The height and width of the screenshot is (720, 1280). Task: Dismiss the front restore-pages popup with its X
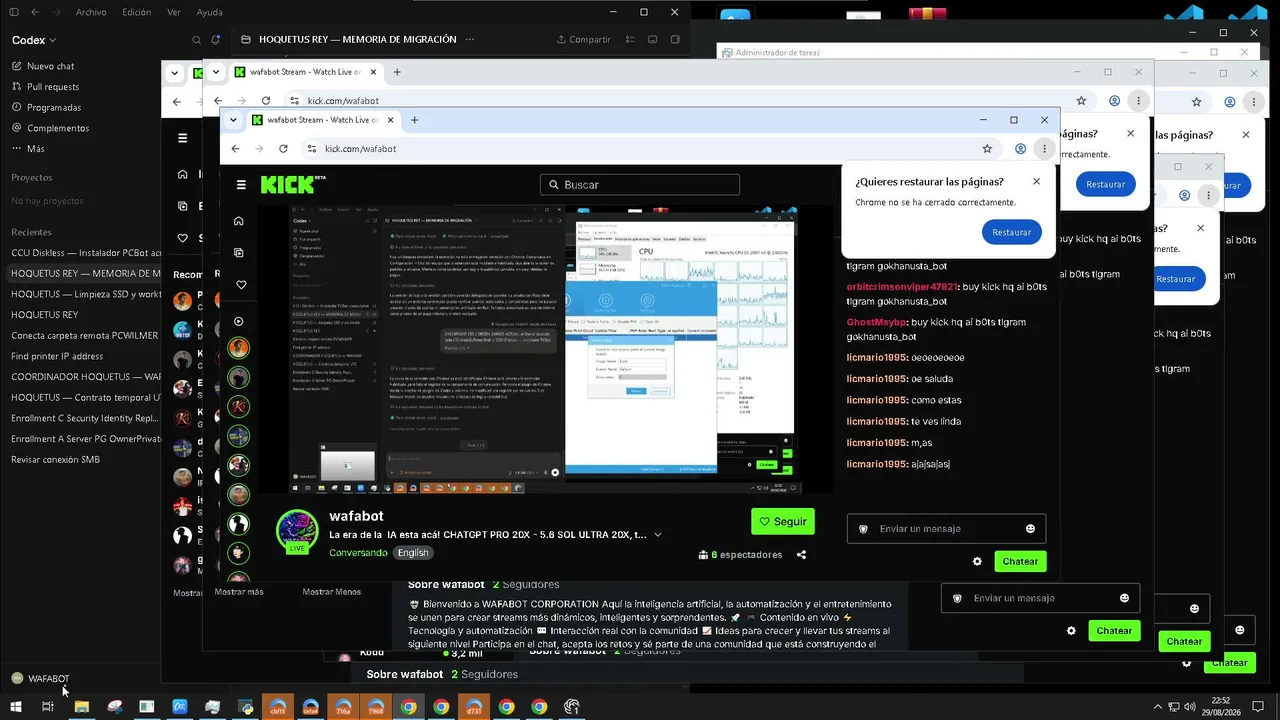coord(1036,182)
